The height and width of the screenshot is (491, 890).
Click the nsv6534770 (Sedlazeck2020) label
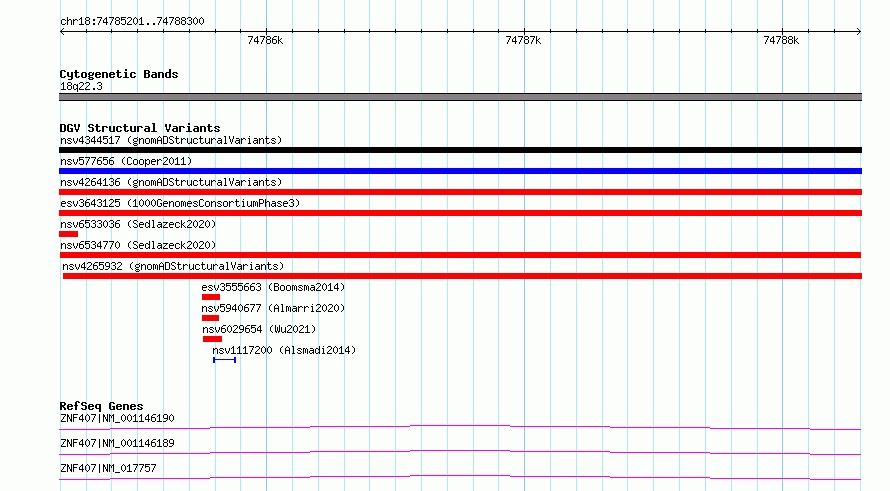(138, 245)
